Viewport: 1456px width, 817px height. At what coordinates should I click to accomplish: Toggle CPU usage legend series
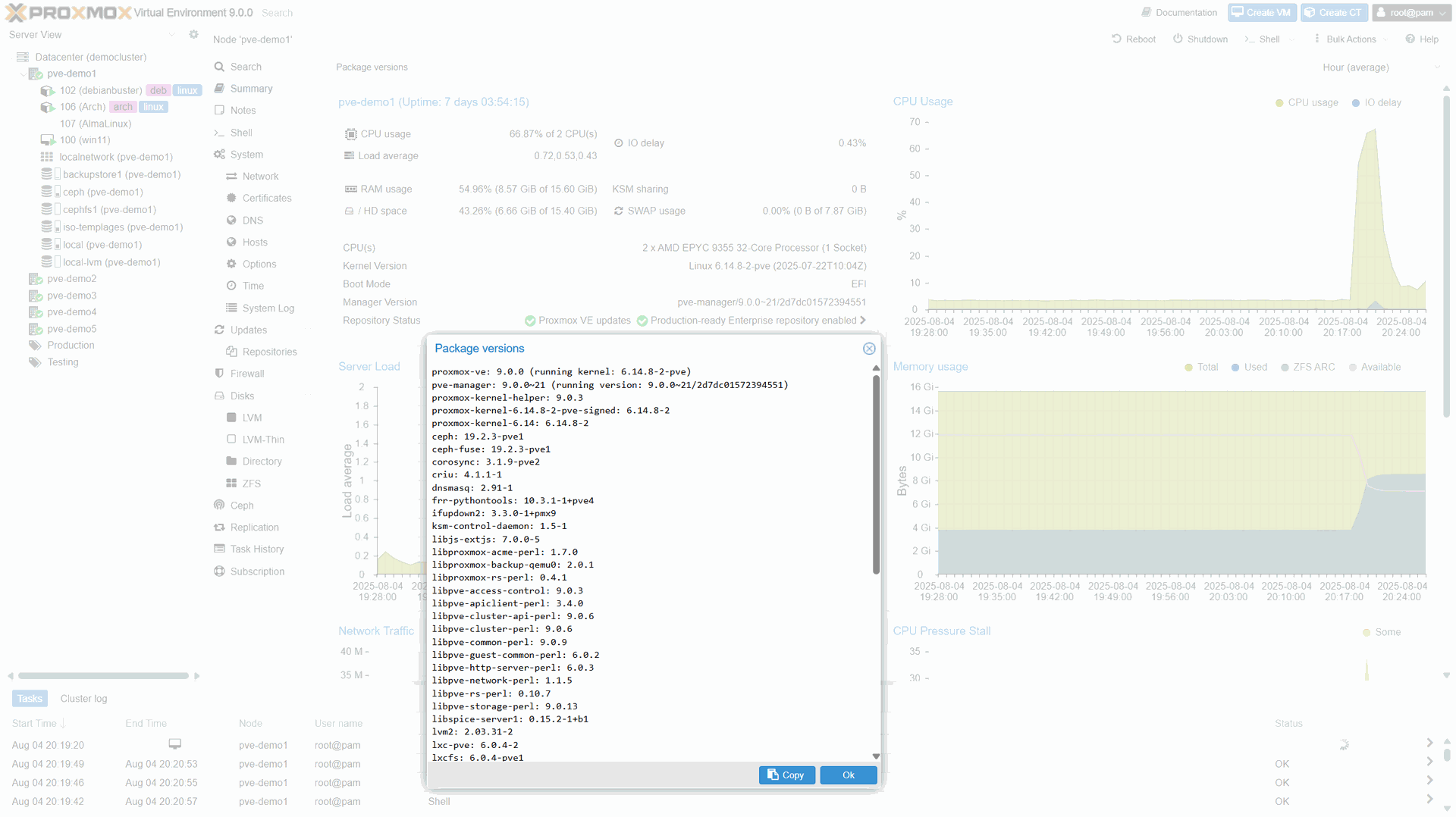[x=1307, y=103]
